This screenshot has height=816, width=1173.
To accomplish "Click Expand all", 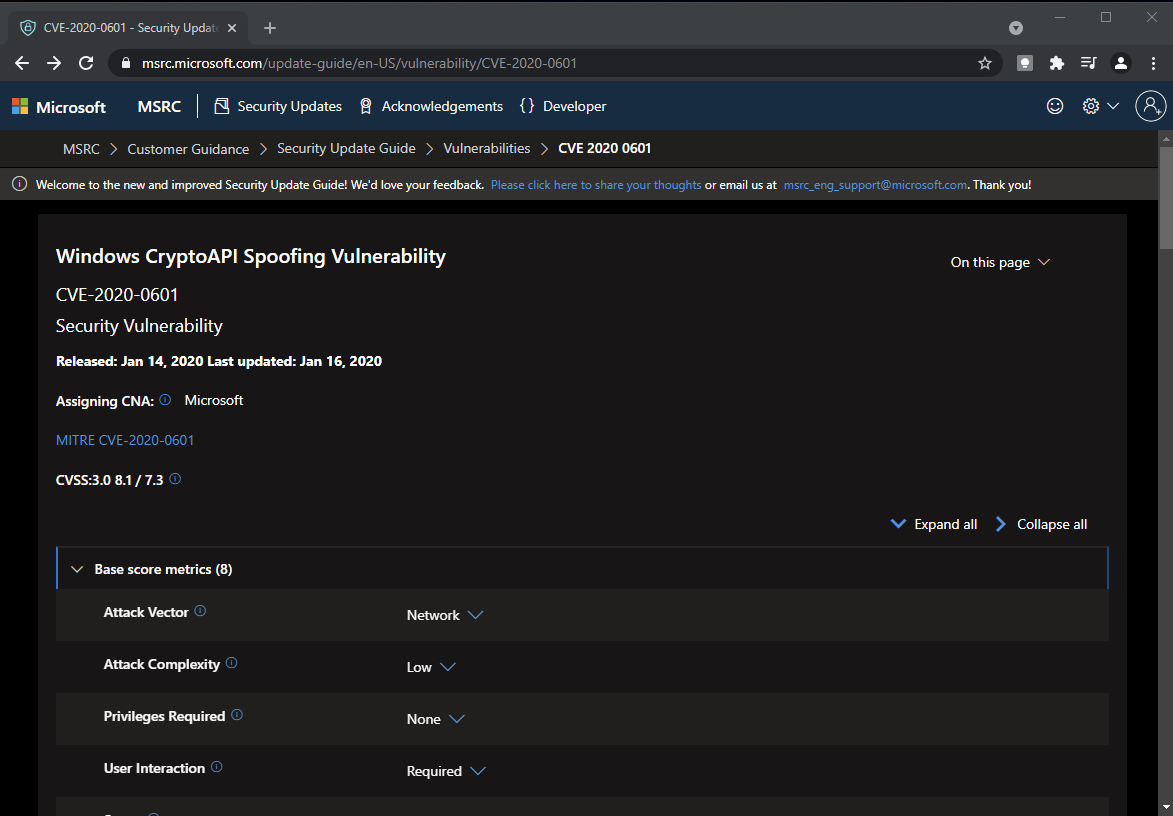I will tap(934, 524).
